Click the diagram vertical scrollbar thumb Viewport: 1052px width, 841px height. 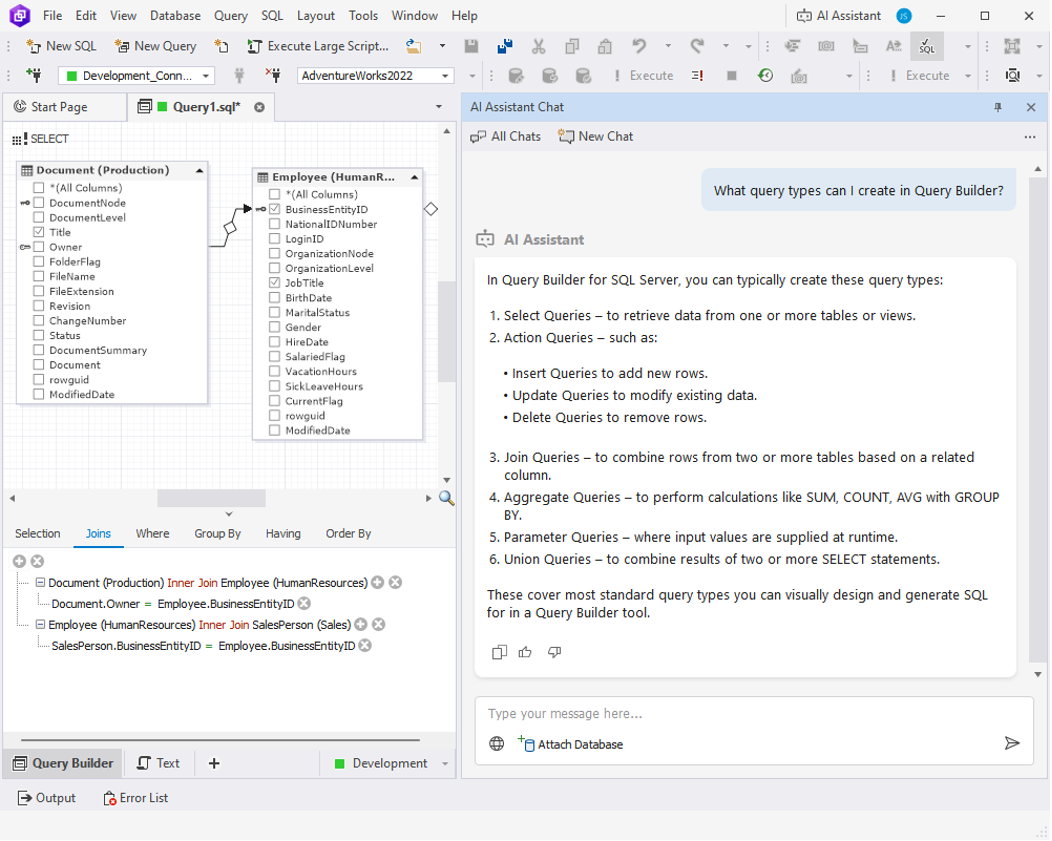(447, 332)
